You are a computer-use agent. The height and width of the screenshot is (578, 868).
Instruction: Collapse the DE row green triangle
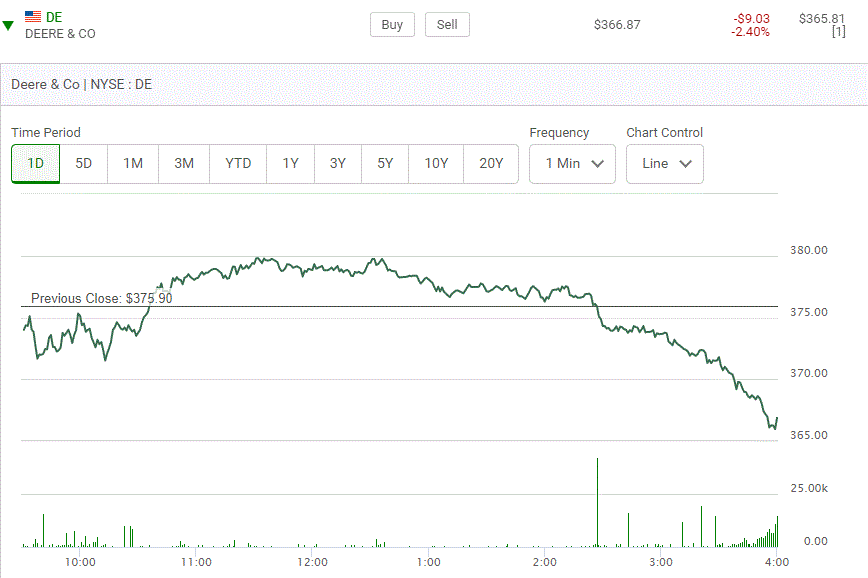pyautogui.click(x=8, y=25)
